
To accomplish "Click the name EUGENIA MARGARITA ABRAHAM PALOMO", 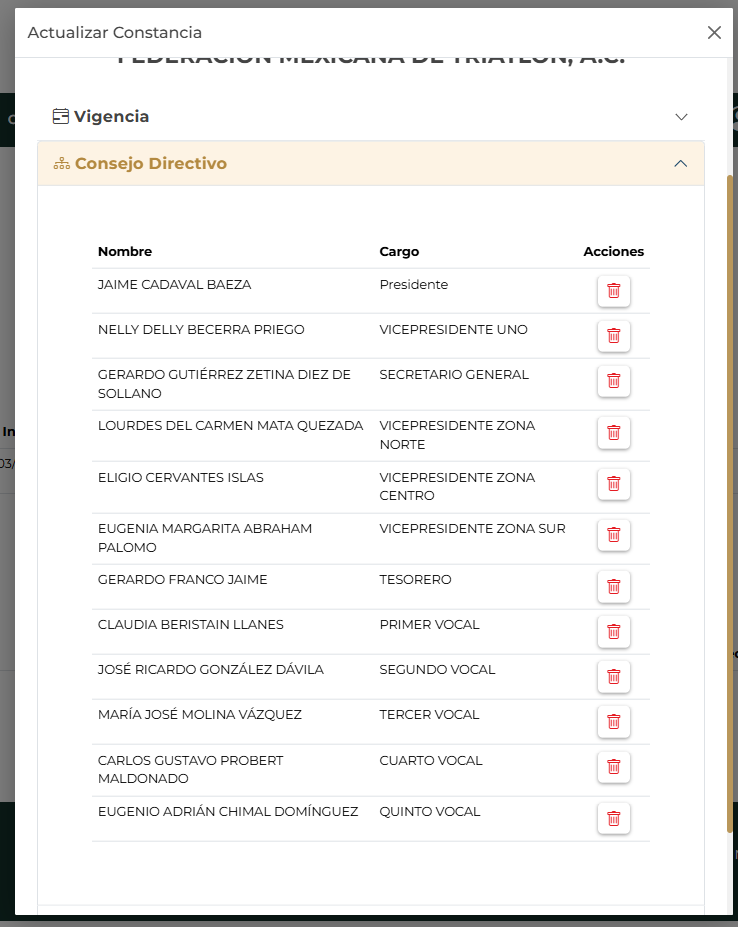I will (205, 537).
